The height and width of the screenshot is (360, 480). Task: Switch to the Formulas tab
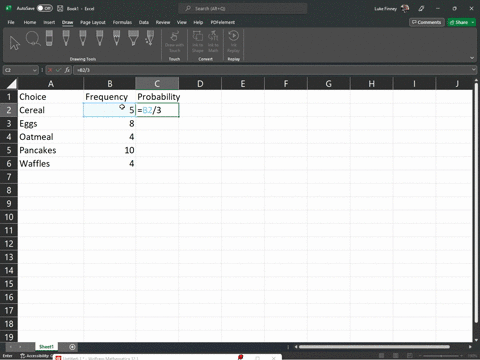pyautogui.click(x=122, y=22)
